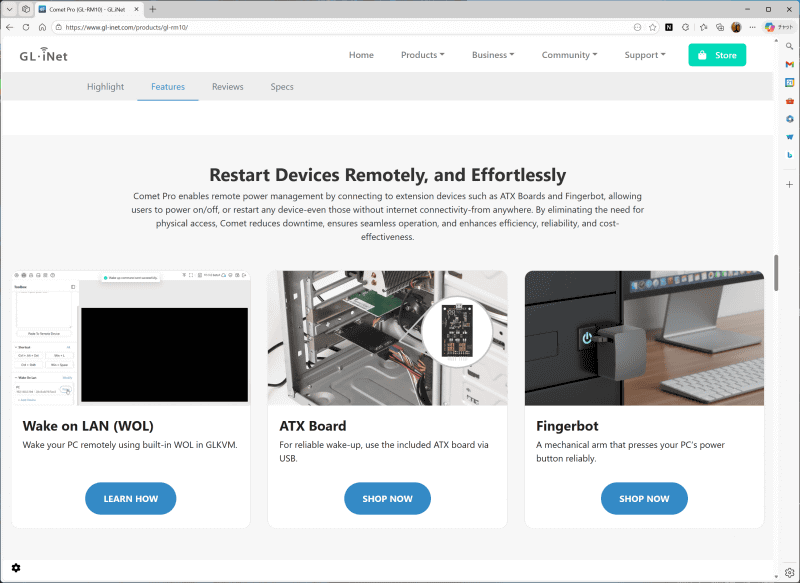Open the cookie settings gear at bottom left

(x=16, y=568)
